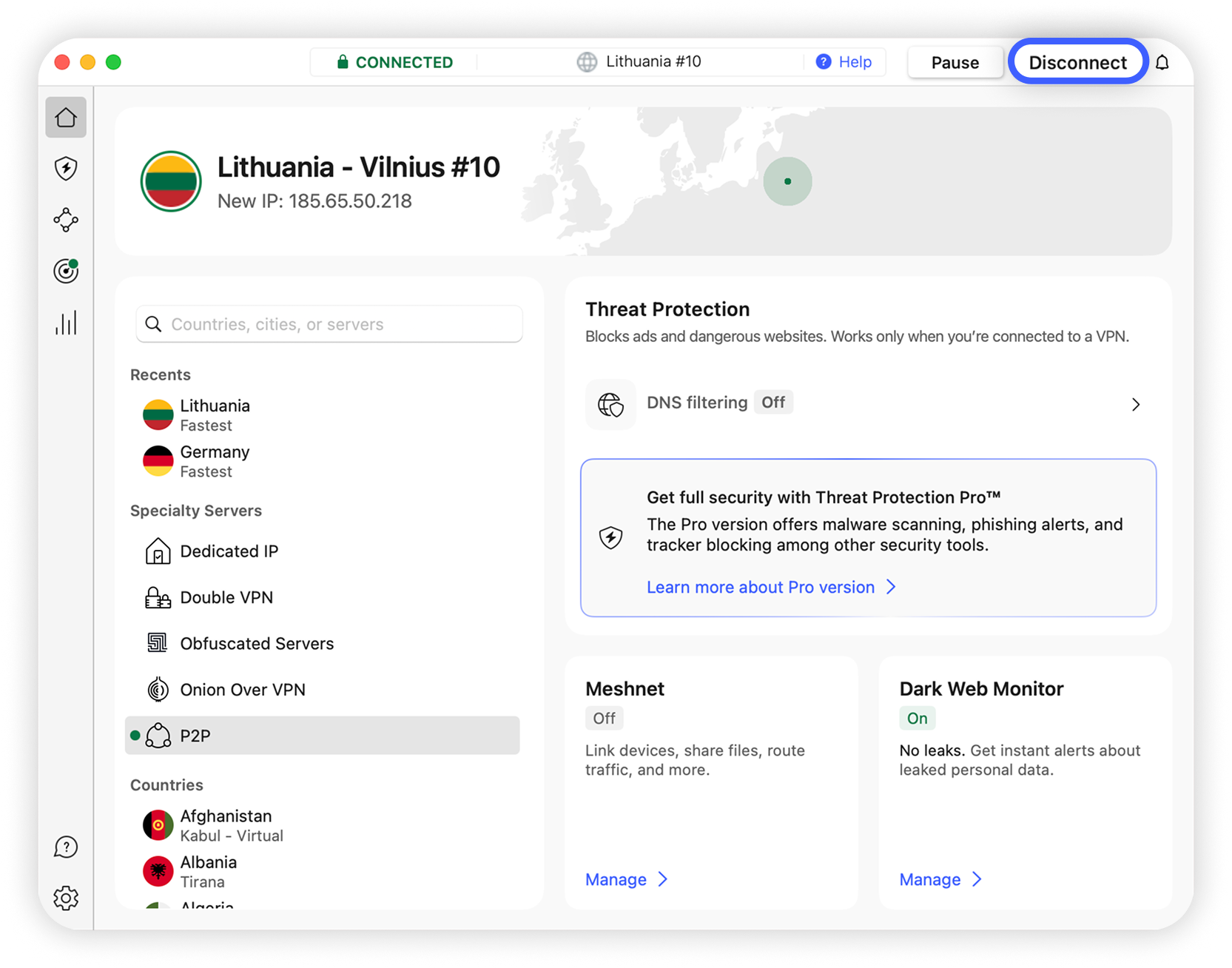The image size is (1232, 968).
Task: Click the Lithuania server map marker
Action: 787,181
